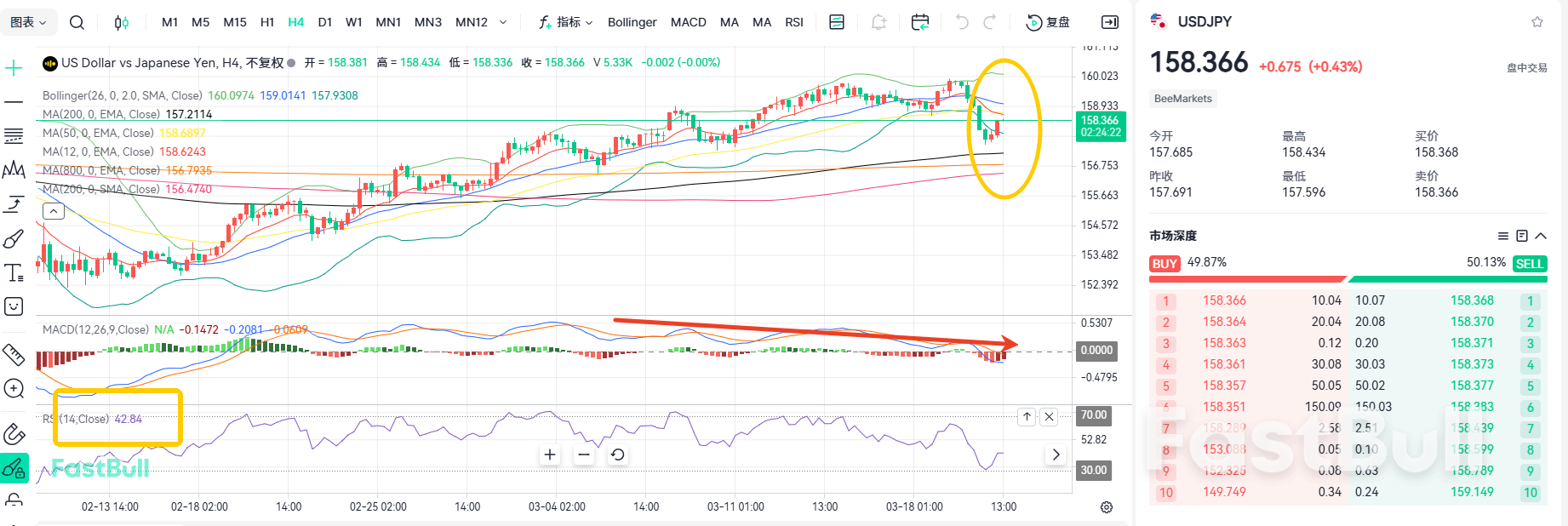The height and width of the screenshot is (526, 1568).
Task: Add USDJPY to favorites with star
Action: pos(1537,22)
